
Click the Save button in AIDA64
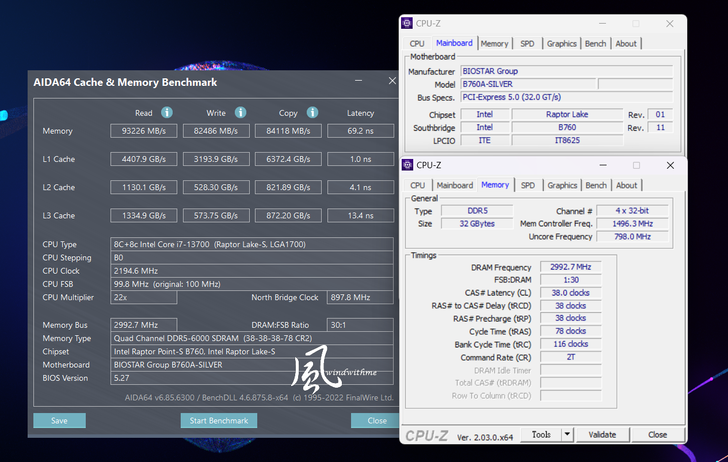point(59,421)
